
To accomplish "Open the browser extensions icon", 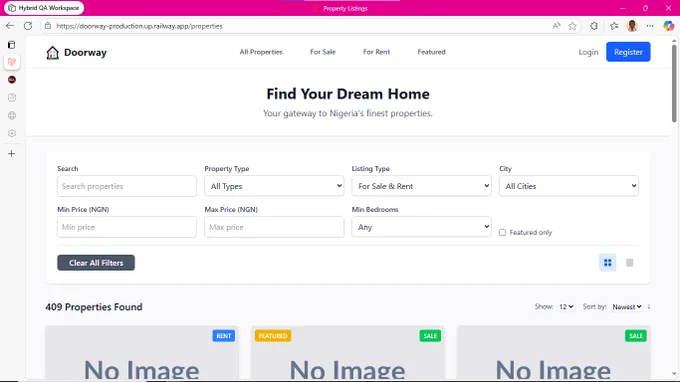I will [x=594, y=26].
